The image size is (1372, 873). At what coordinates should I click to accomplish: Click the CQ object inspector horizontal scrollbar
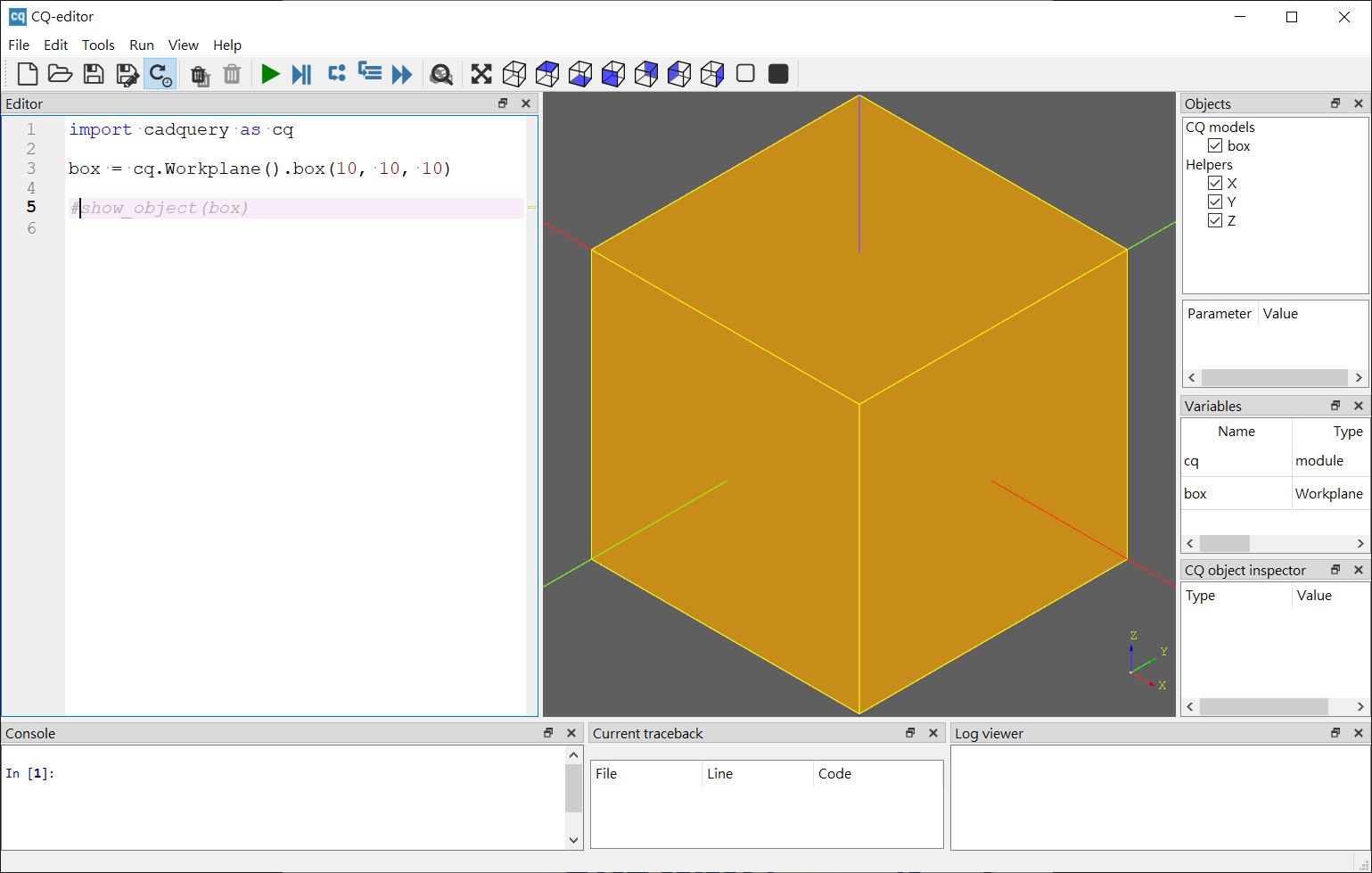tap(1275, 706)
